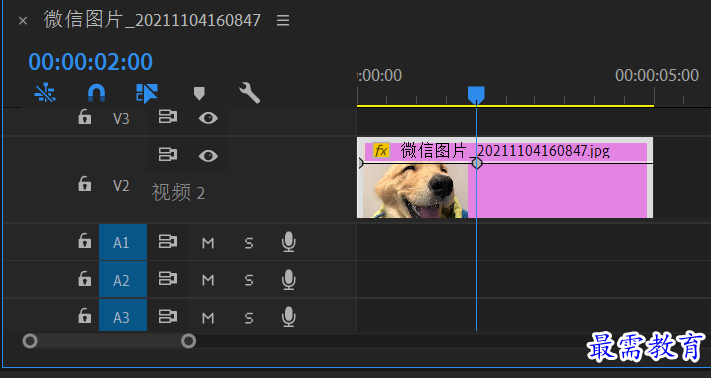Image resolution: width=711 pixels, height=378 pixels.
Task: Click the 00:00:05:00 ruler mark
Action: click(x=657, y=75)
